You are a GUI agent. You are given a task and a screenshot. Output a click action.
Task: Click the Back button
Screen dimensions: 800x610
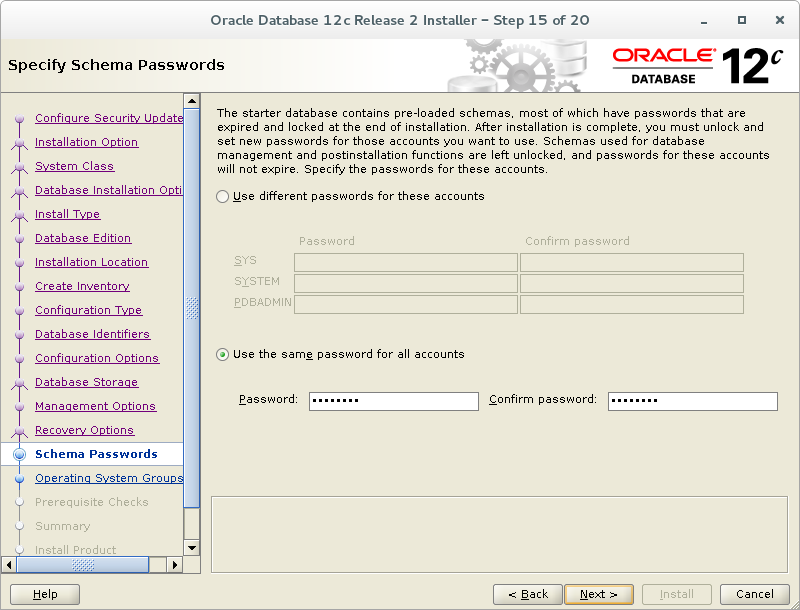click(x=528, y=594)
